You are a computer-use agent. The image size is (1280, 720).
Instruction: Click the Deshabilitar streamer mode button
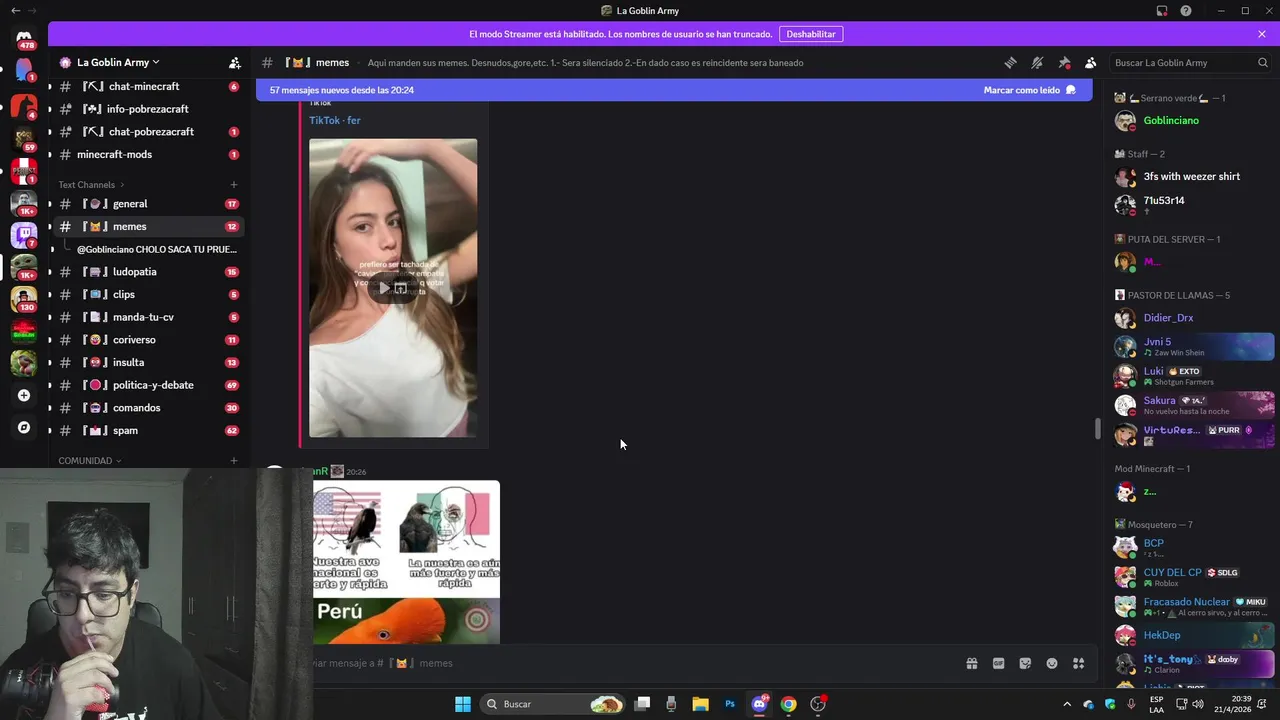click(810, 34)
